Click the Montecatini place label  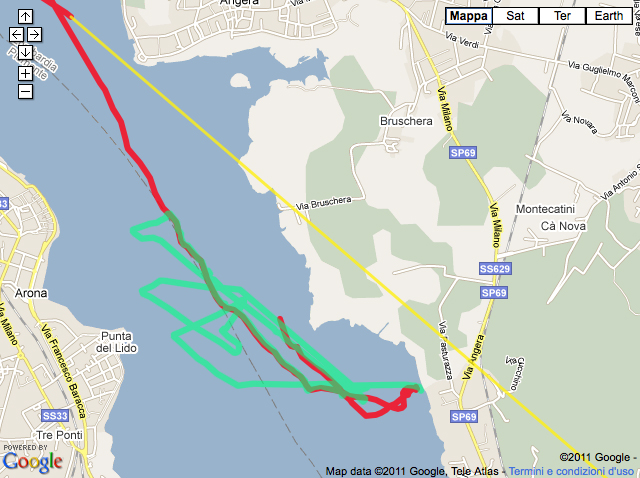tap(545, 209)
